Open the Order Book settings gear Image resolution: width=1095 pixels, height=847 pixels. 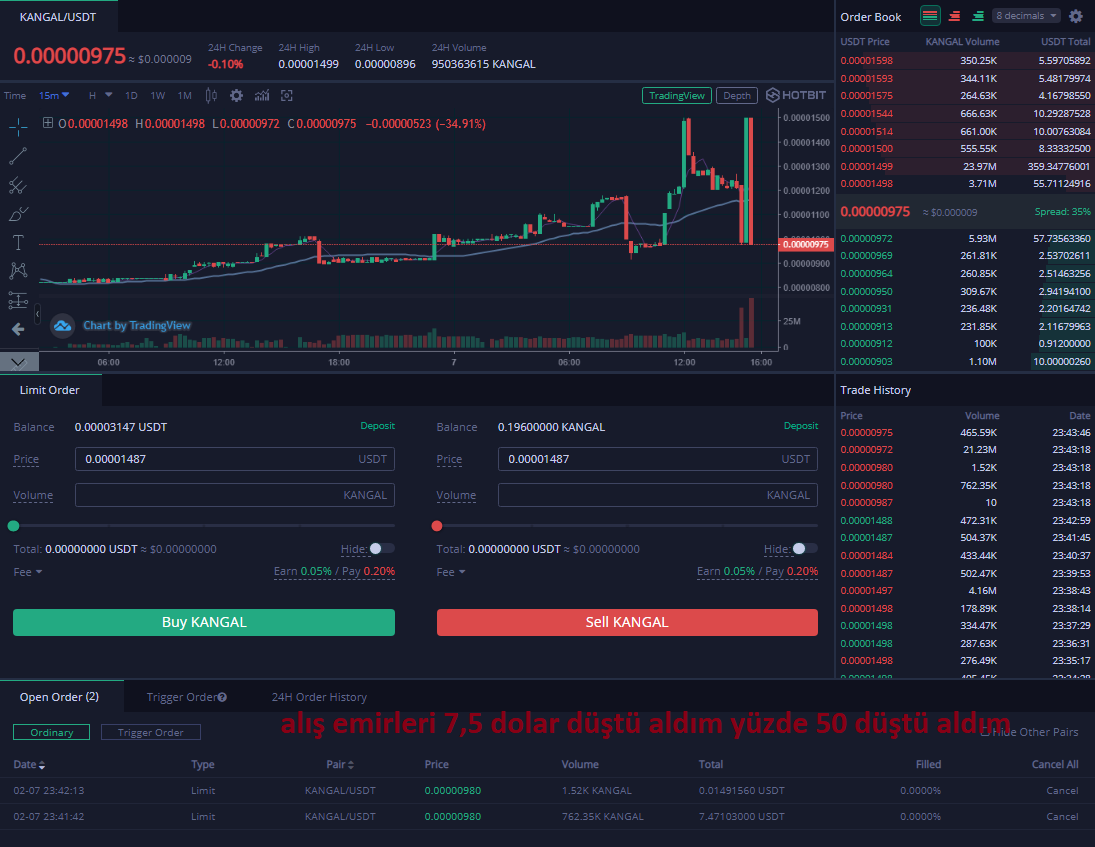1076,16
